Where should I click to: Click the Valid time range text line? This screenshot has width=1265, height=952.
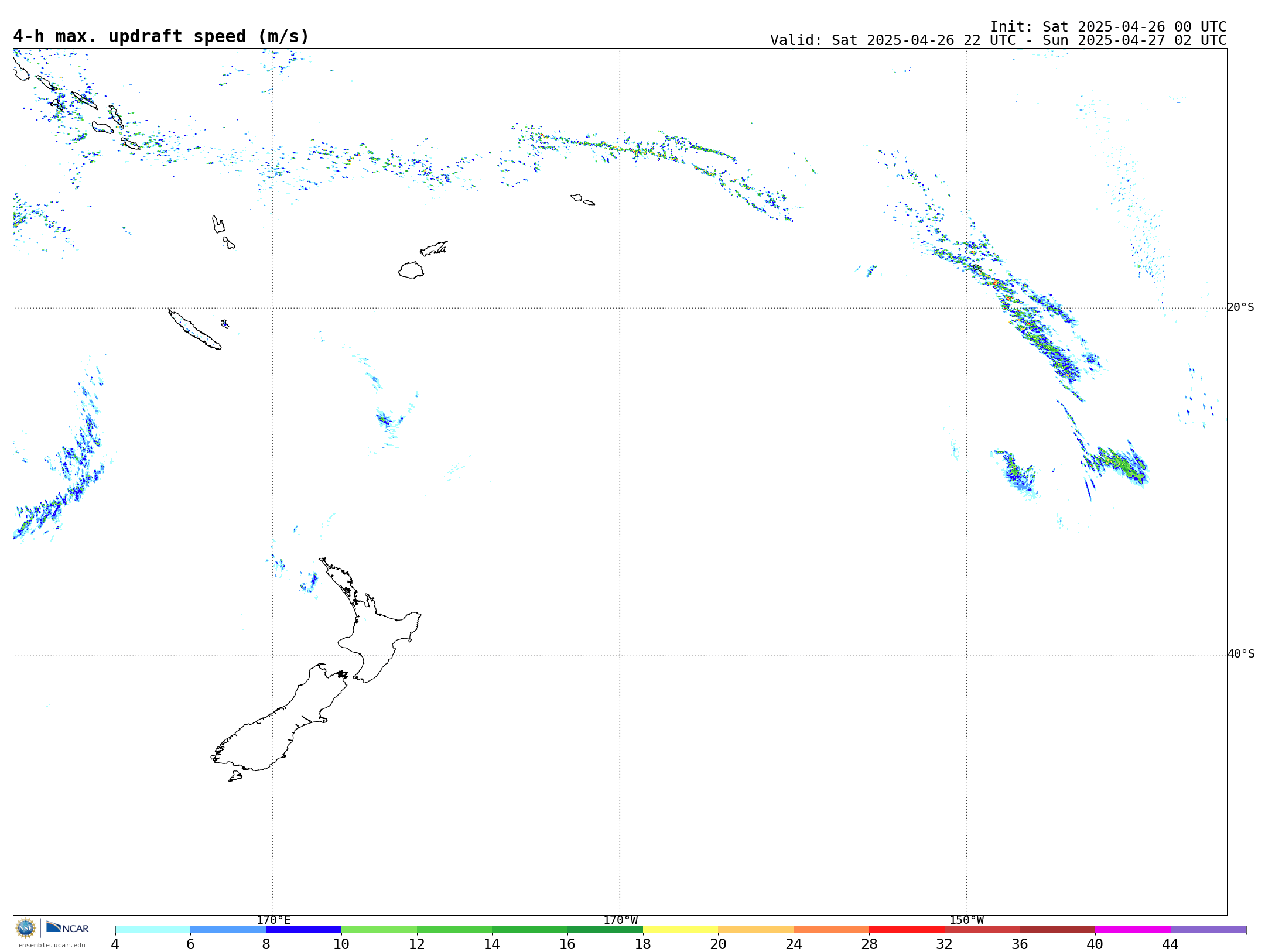point(998,40)
